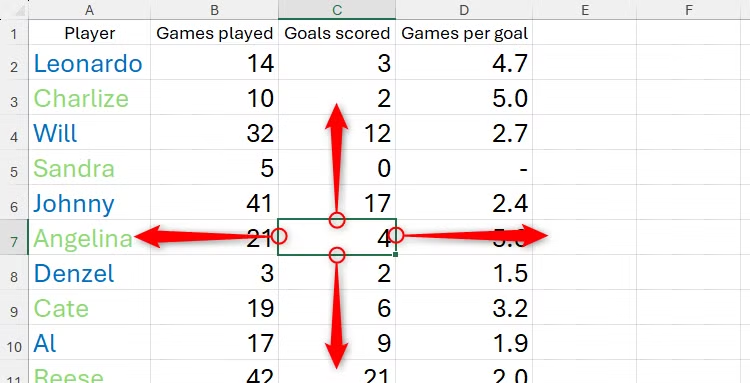Image resolution: width=750 pixels, height=383 pixels.
Task: Click the select-all corner box
Action: tap(14, 10)
